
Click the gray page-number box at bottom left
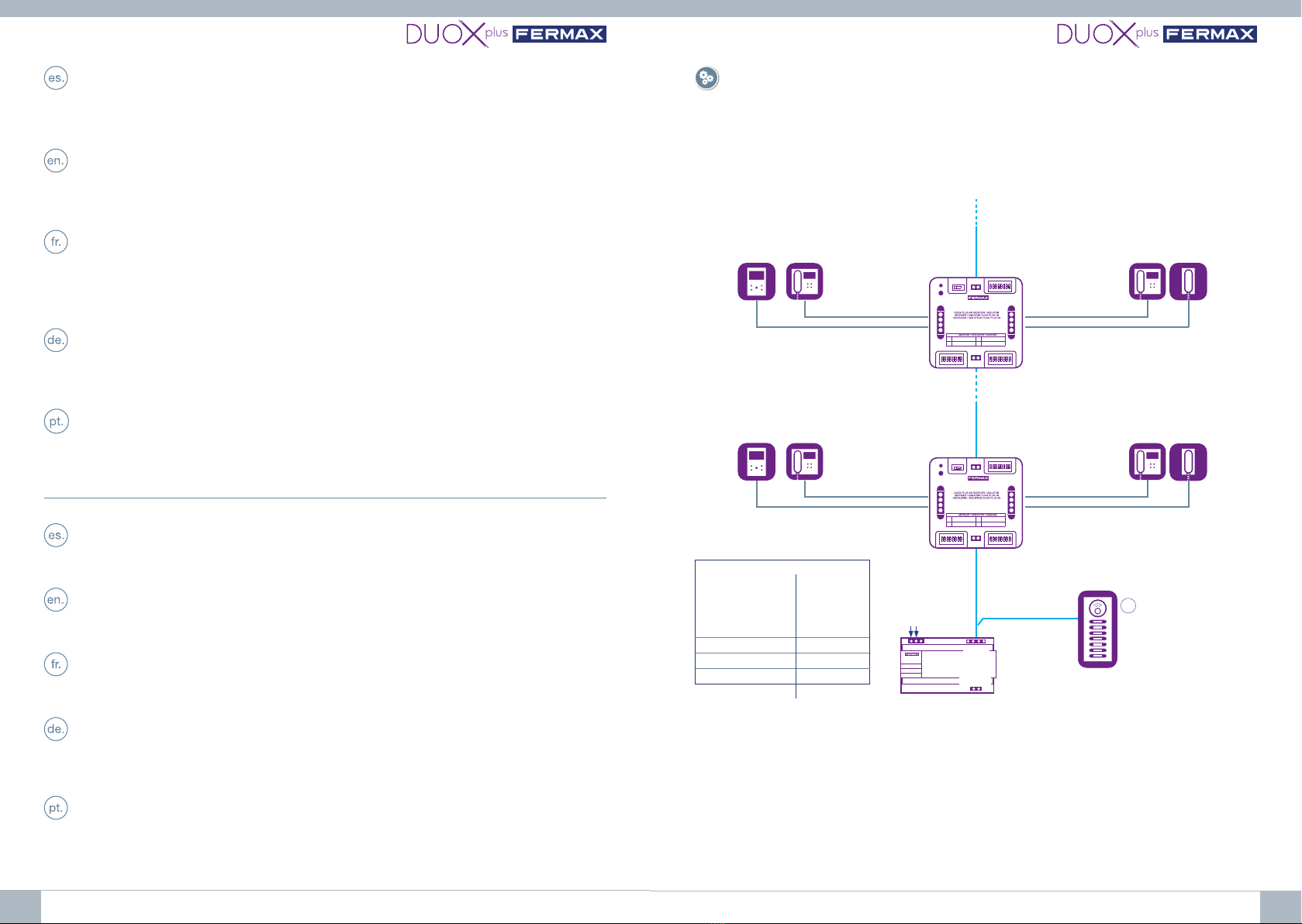(x=20, y=907)
